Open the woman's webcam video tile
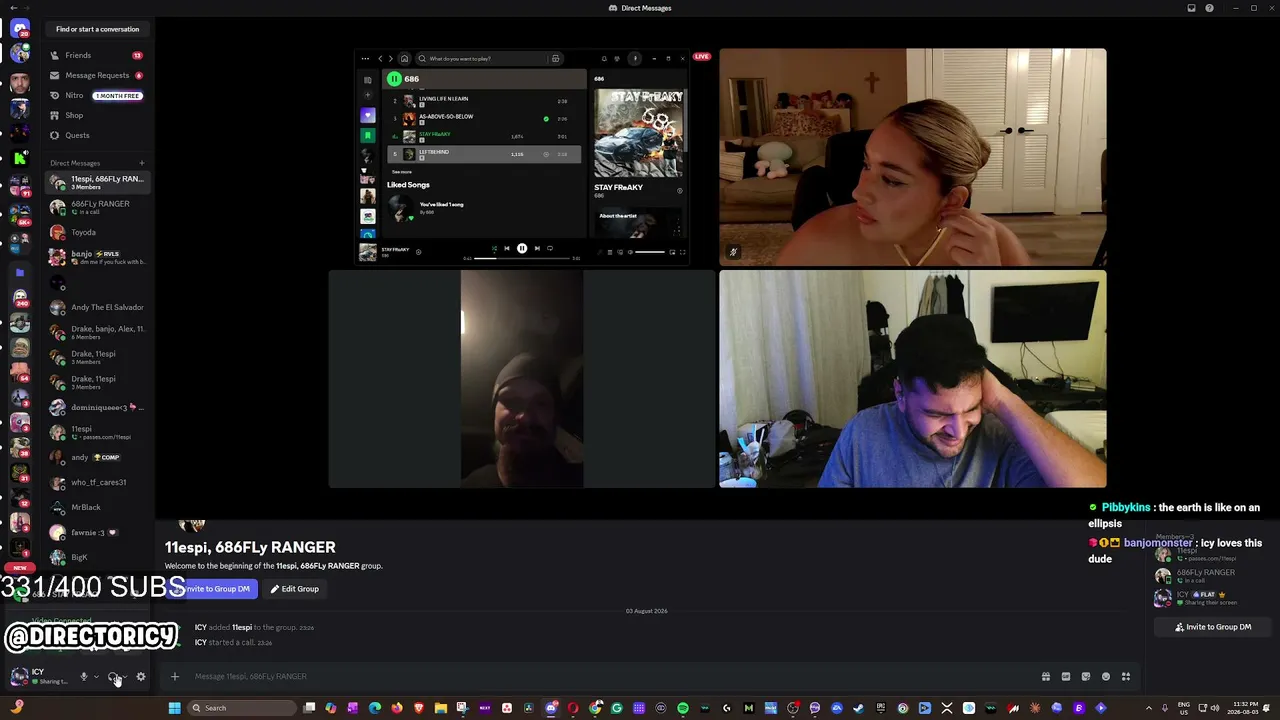Viewport: 1280px width, 720px height. (x=913, y=157)
